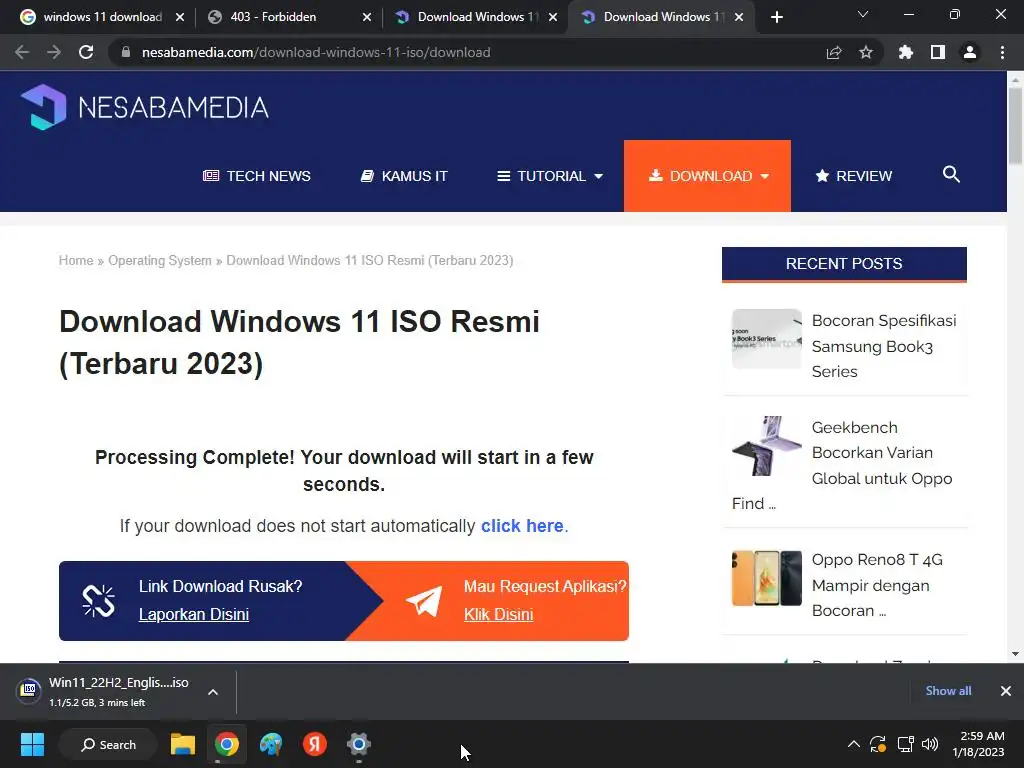Image resolution: width=1024 pixels, height=768 pixels.
Task: Click the 'click here' download link
Action: (x=522, y=526)
